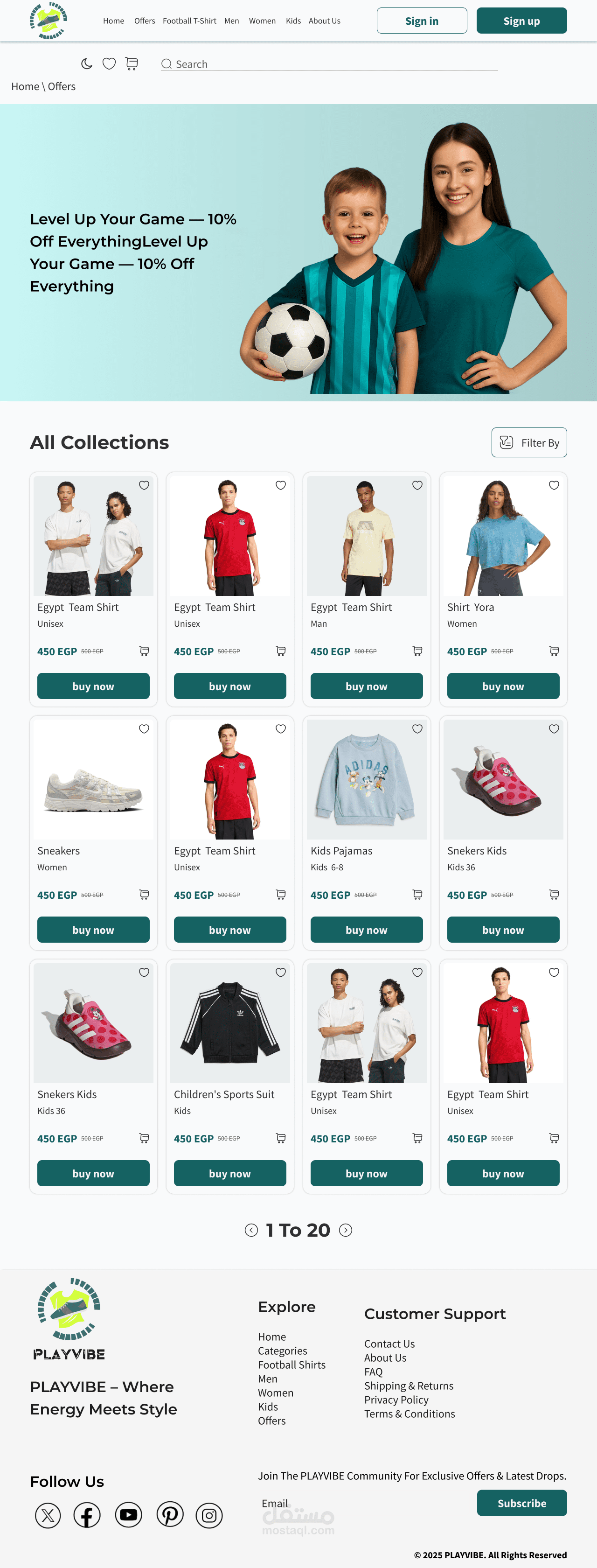Toggle dark mode with the moon icon
Image resolution: width=597 pixels, height=1568 pixels.
click(86, 64)
